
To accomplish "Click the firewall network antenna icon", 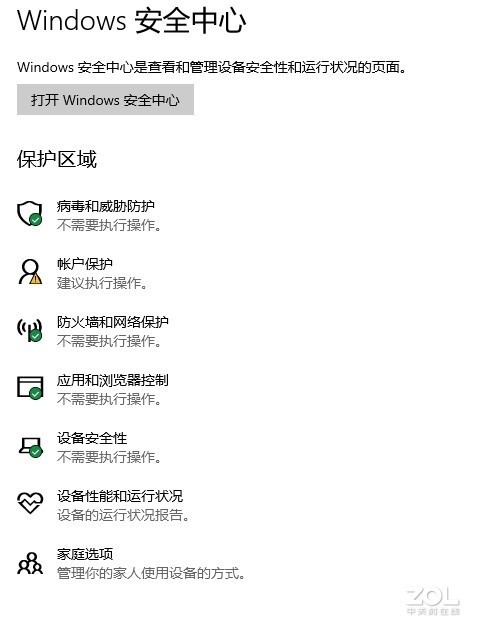I will click(30, 330).
